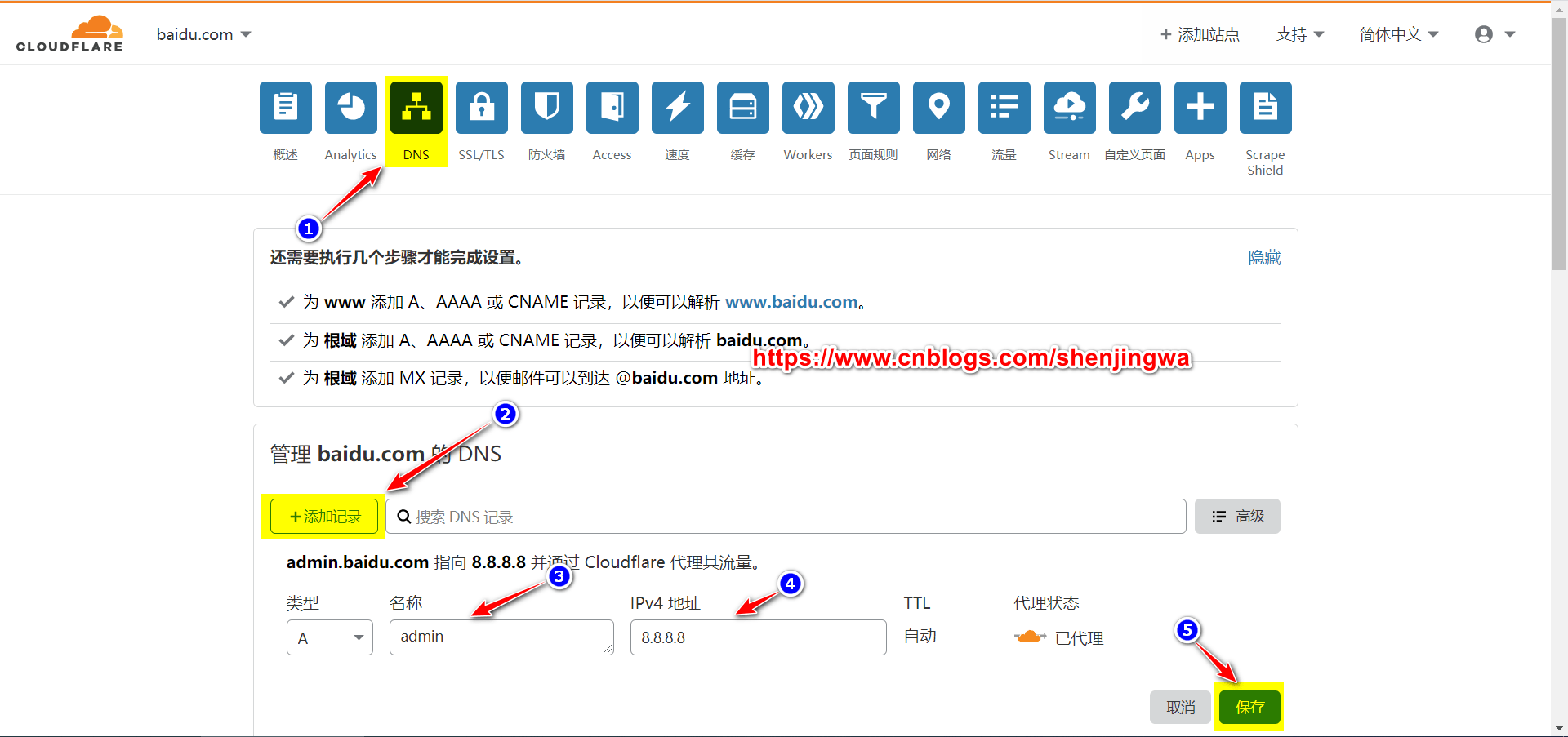The width and height of the screenshot is (1568, 737).
Task: Click the 保存 save button
Action: click(x=1249, y=707)
